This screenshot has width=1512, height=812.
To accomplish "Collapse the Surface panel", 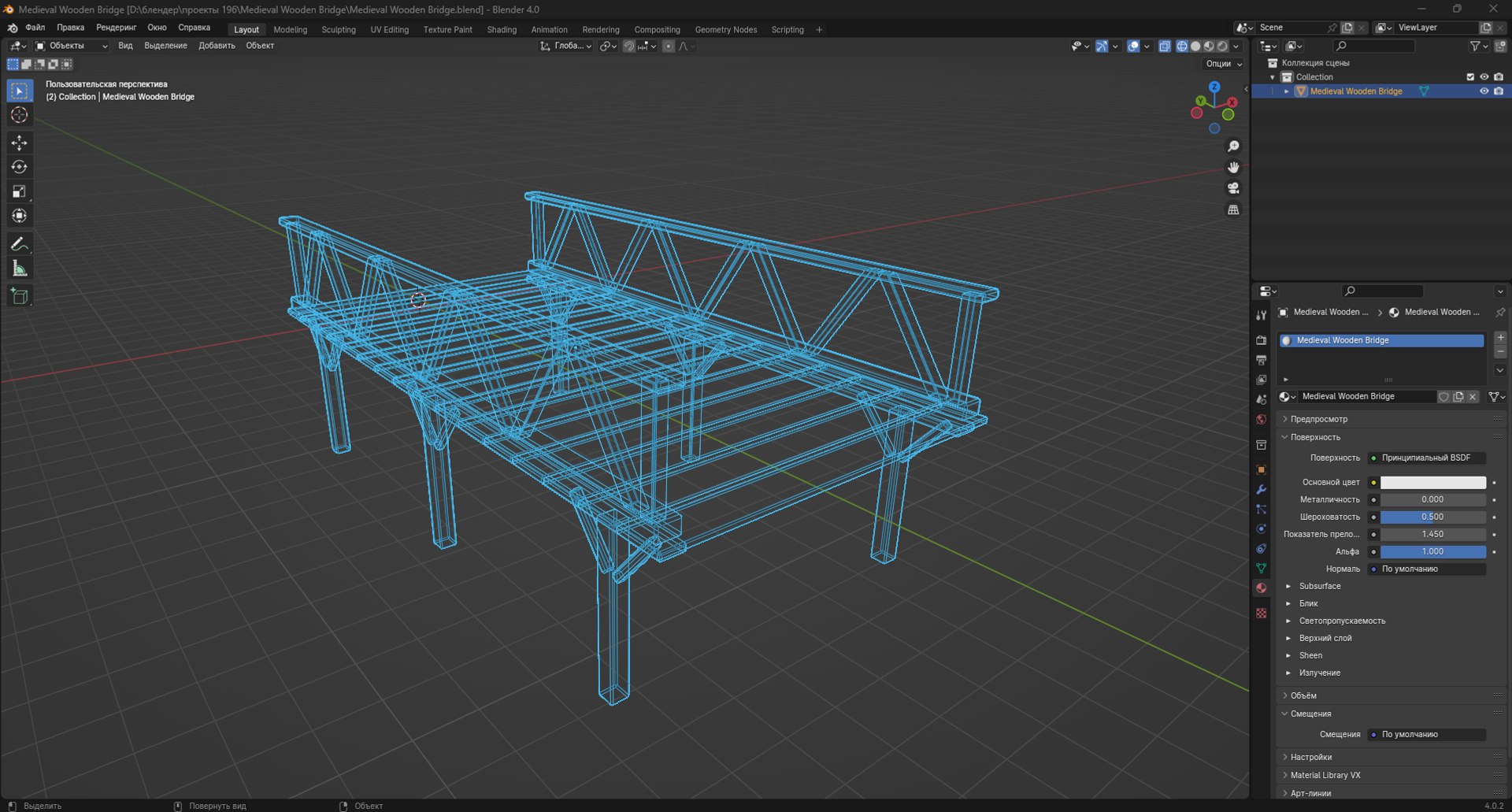I will point(1315,437).
